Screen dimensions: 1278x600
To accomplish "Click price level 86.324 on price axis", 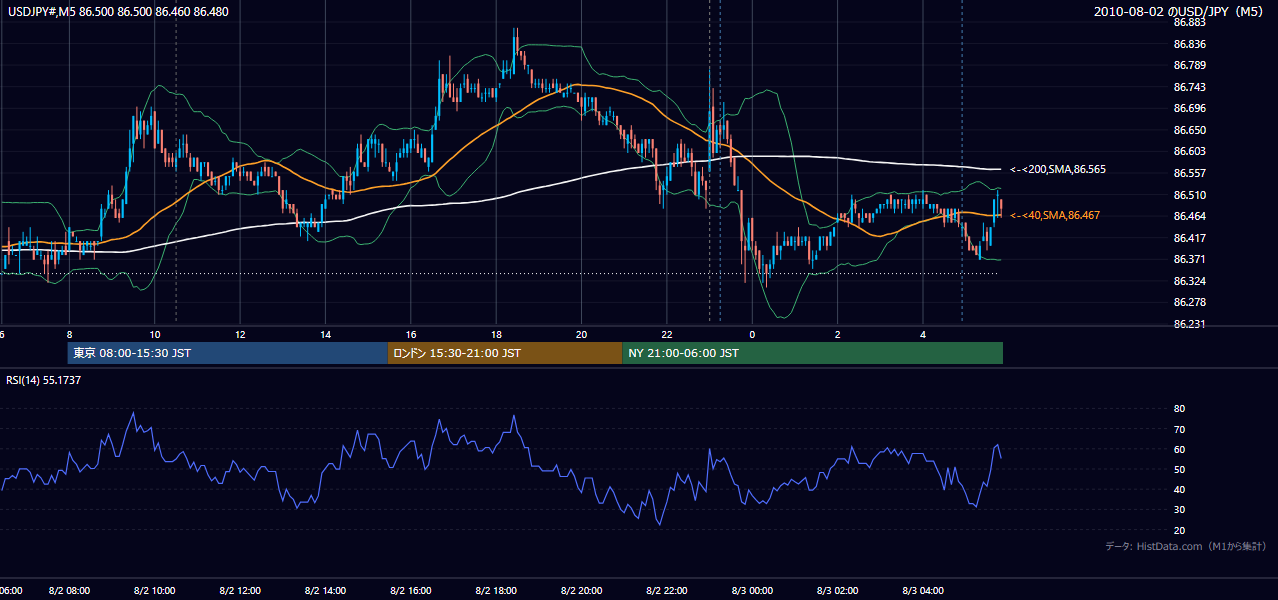I will tap(1189, 281).
